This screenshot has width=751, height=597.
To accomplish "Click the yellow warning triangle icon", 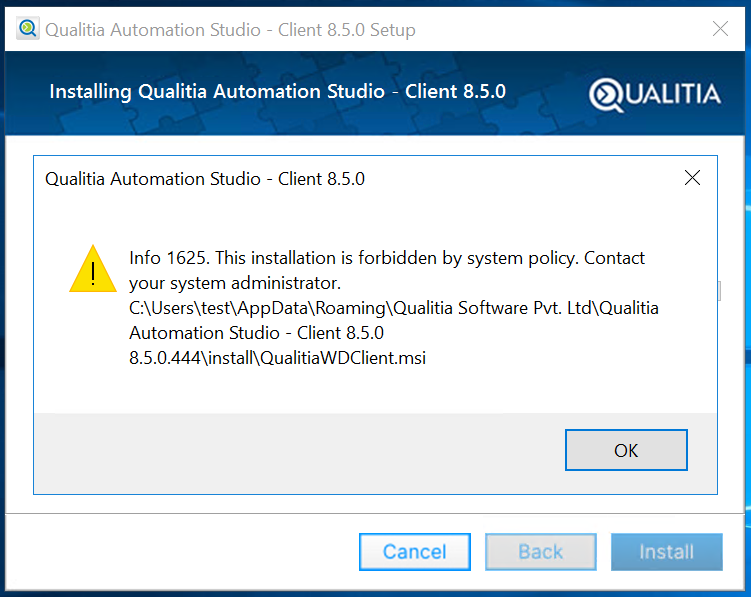I will 93,269.
